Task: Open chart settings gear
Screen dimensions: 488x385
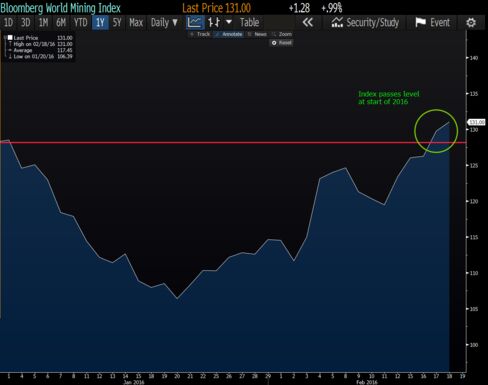Action: click(x=471, y=23)
